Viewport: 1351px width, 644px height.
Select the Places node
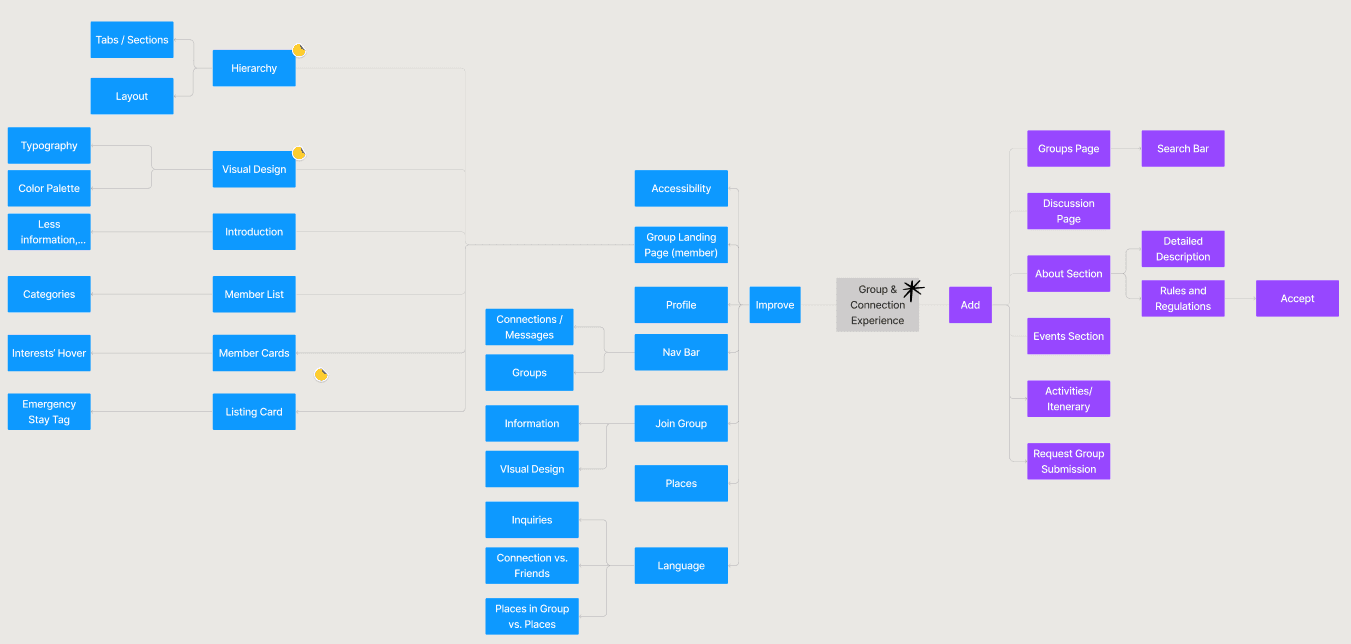[x=681, y=483]
